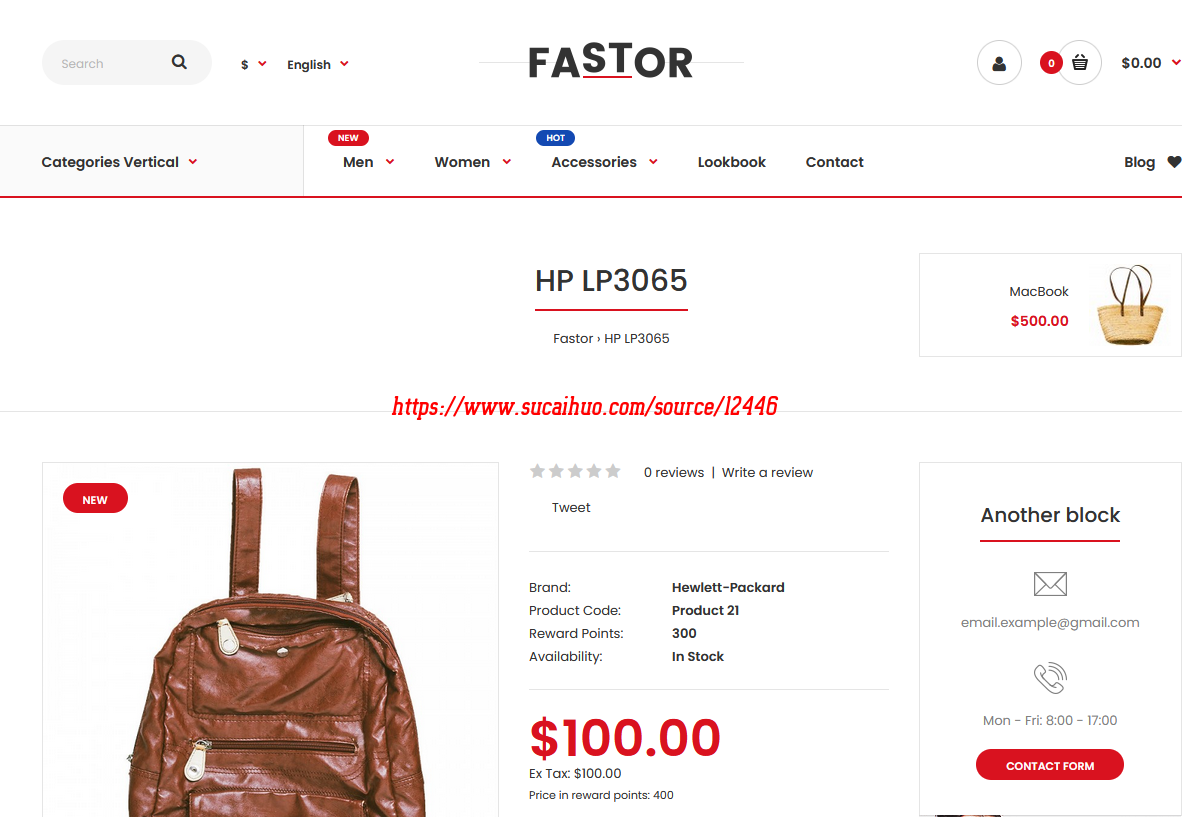The image size is (1182, 817).
Task: Click the heart wishlist icon beside Blog
Action: [1174, 161]
